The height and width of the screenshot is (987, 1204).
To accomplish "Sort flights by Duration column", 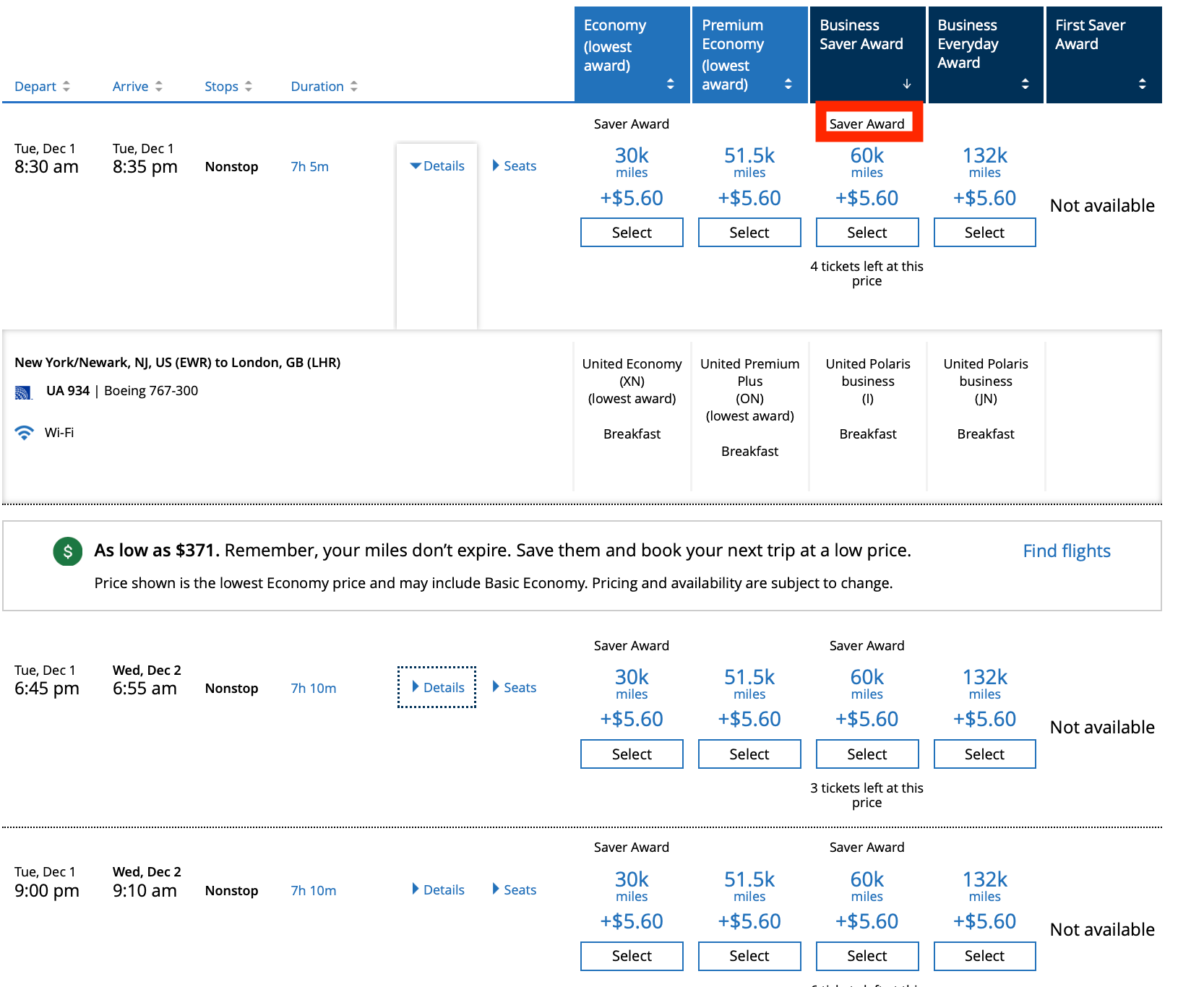I will tap(324, 86).
